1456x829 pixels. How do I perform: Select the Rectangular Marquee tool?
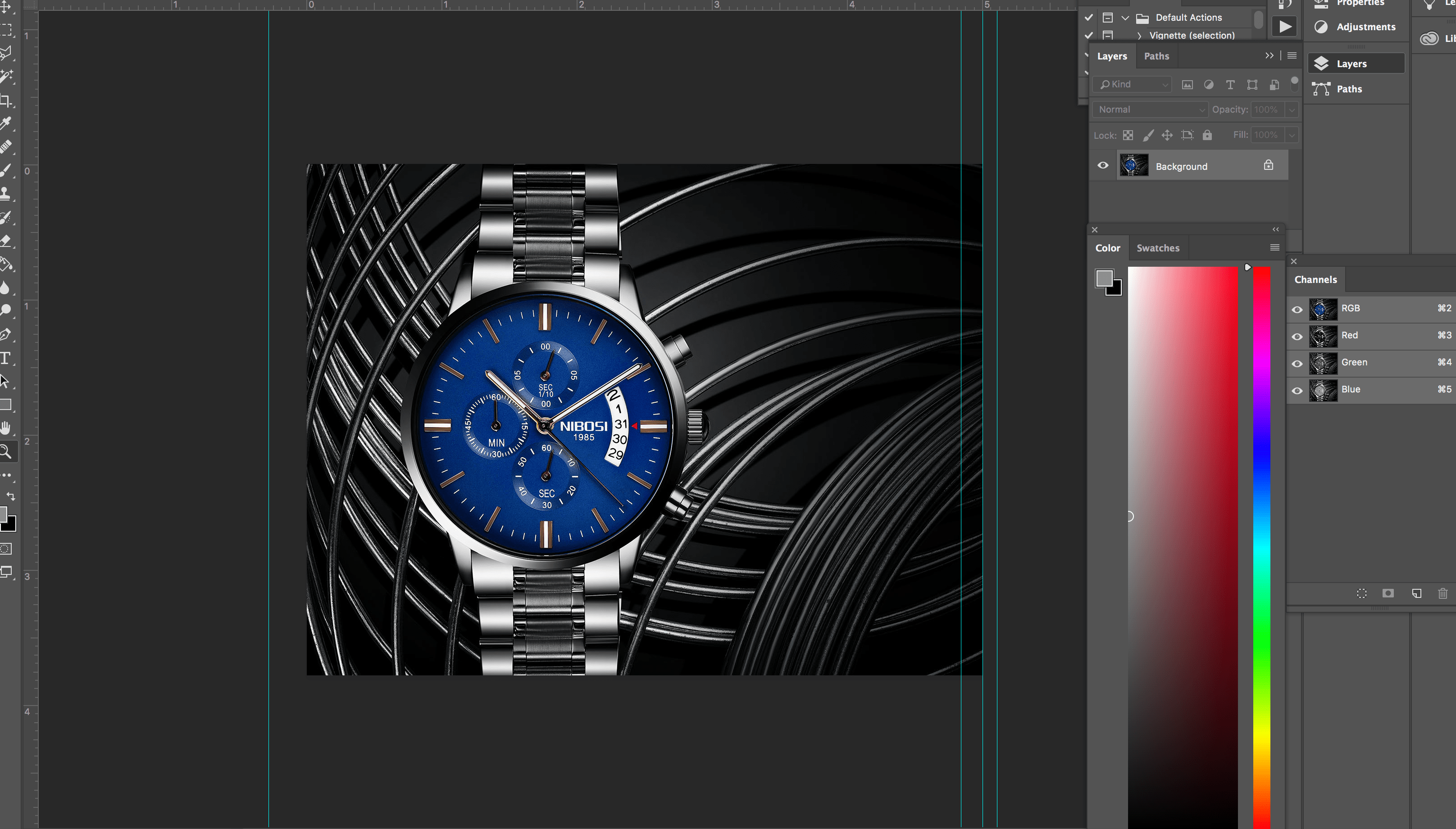pos(6,30)
